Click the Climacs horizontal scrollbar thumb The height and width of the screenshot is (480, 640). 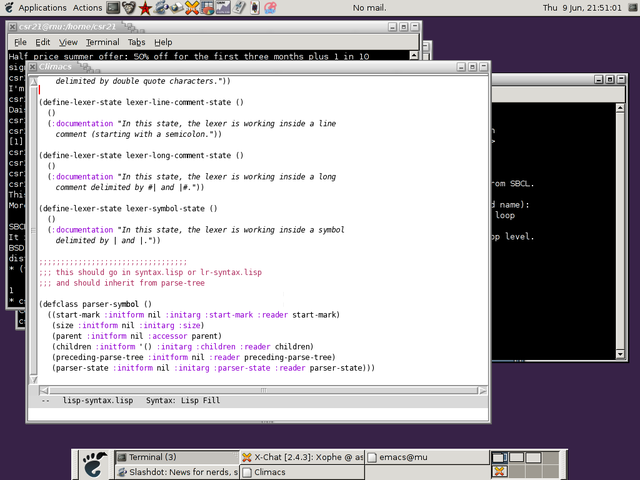(x=263, y=391)
